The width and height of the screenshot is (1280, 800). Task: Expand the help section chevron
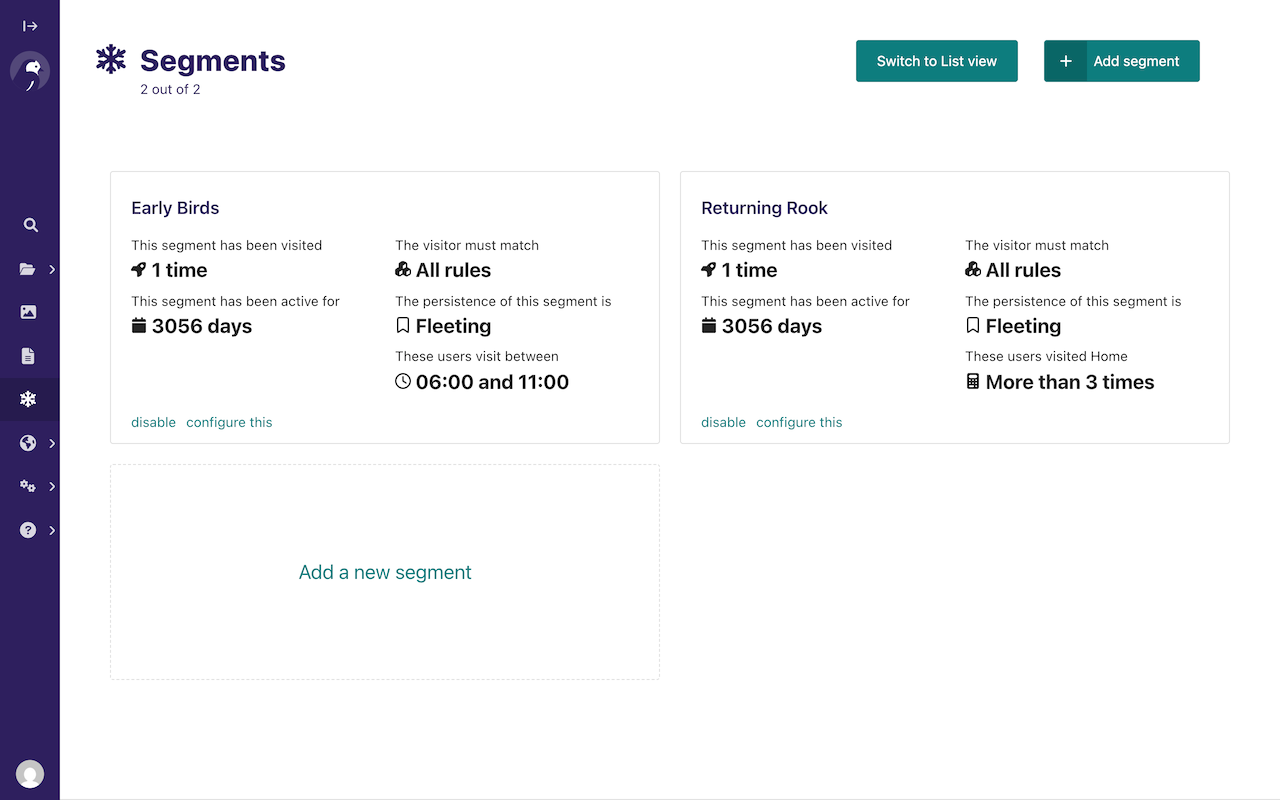pos(52,529)
